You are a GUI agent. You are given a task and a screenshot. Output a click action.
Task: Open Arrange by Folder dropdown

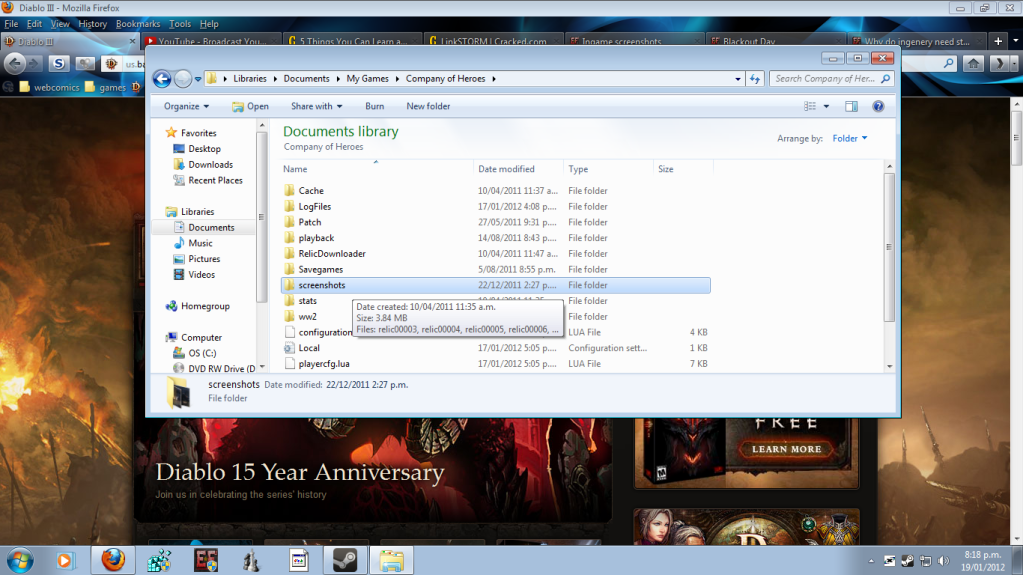[x=849, y=138]
